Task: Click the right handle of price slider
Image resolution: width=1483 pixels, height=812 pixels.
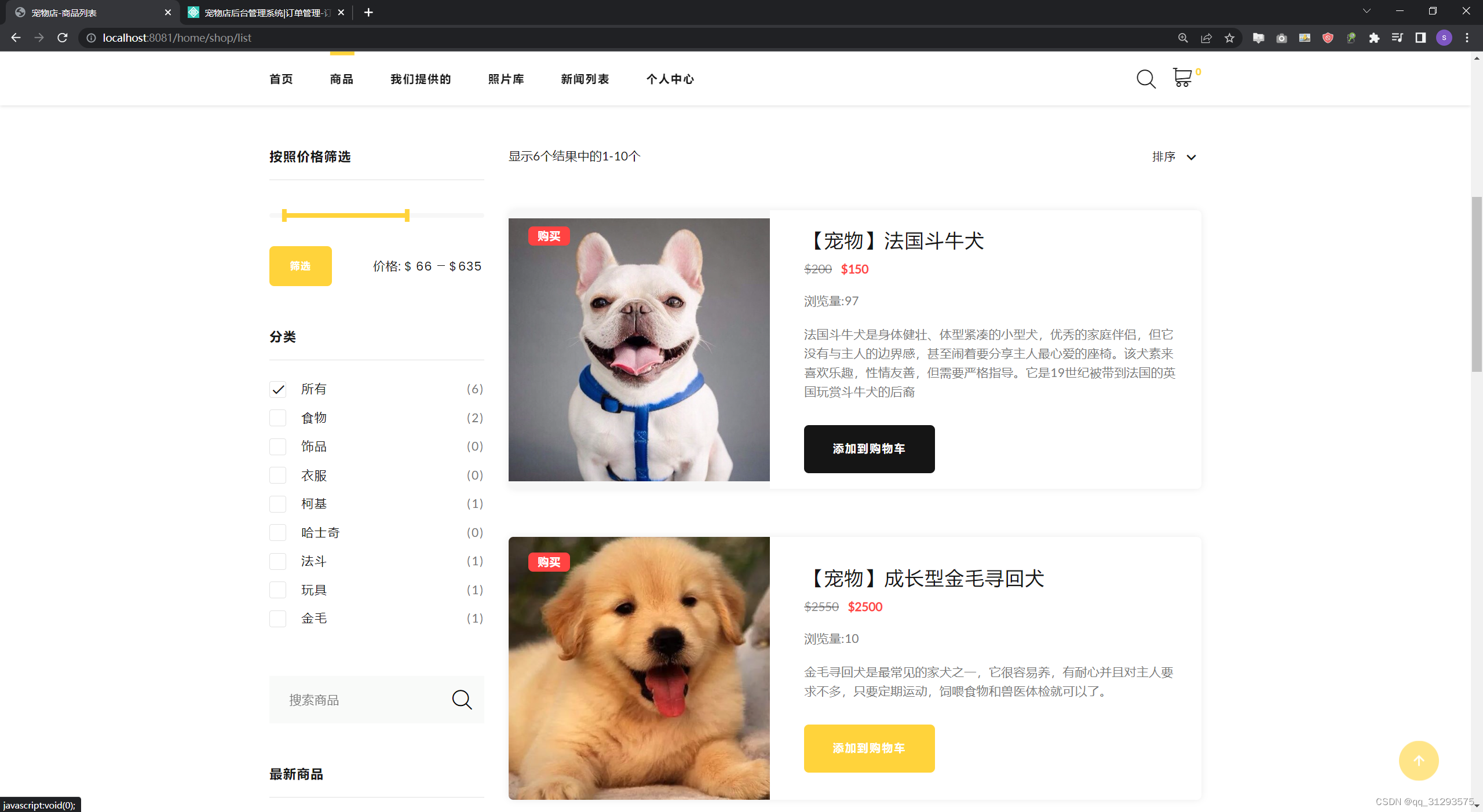Action: (x=407, y=215)
